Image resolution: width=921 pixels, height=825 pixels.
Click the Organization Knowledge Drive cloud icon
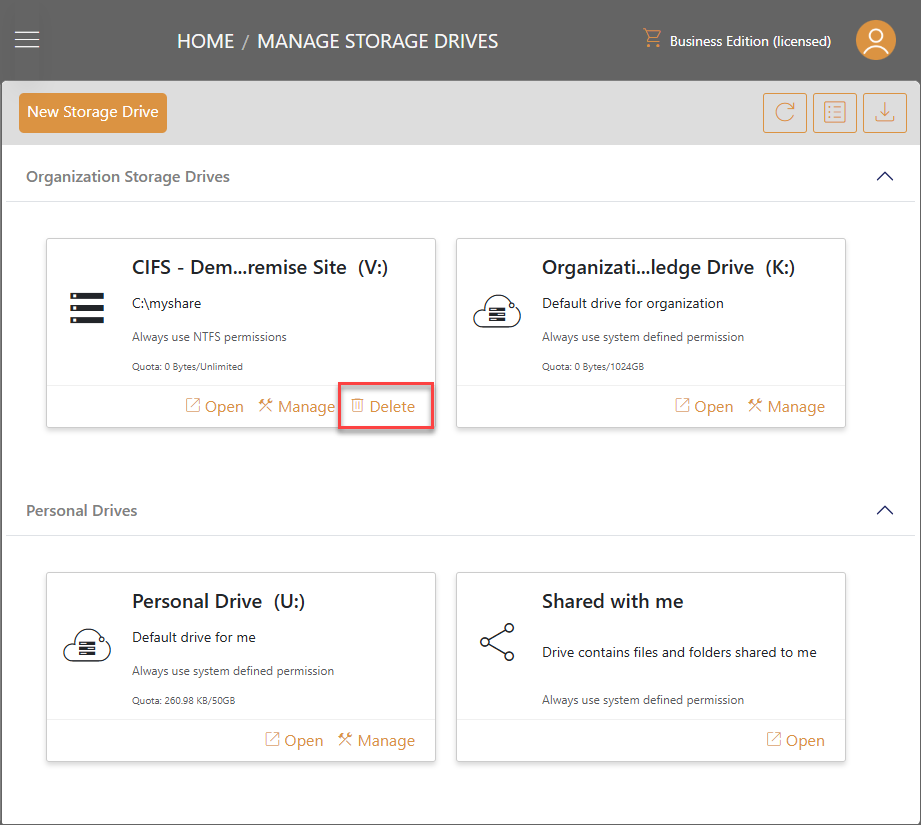[x=497, y=311]
